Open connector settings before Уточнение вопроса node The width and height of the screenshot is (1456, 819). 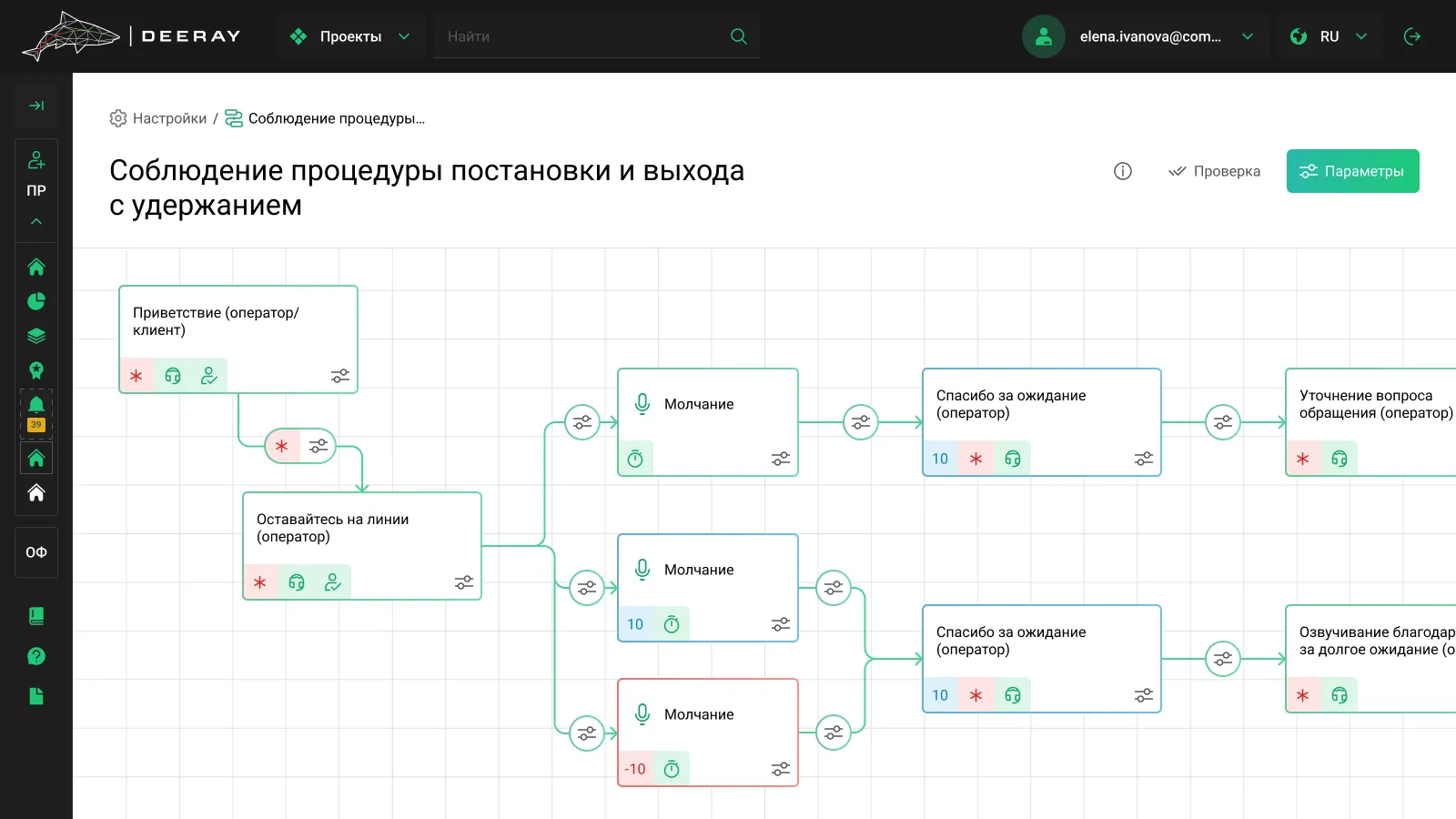coord(1223,422)
